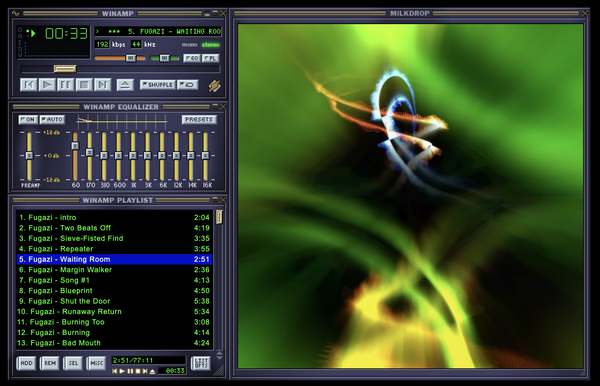Toggle the EQ window button
600x386 pixels.
[x=192, y=58]
